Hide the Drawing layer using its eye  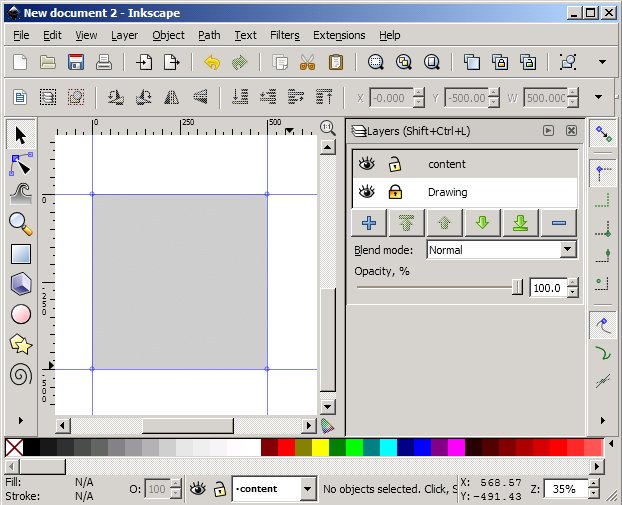tap(367, 192)
